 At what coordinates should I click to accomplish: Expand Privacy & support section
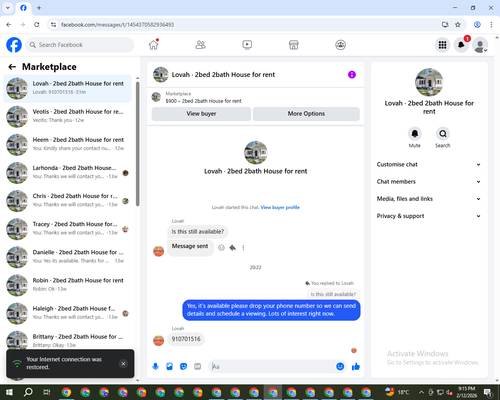tap(429, 216)
